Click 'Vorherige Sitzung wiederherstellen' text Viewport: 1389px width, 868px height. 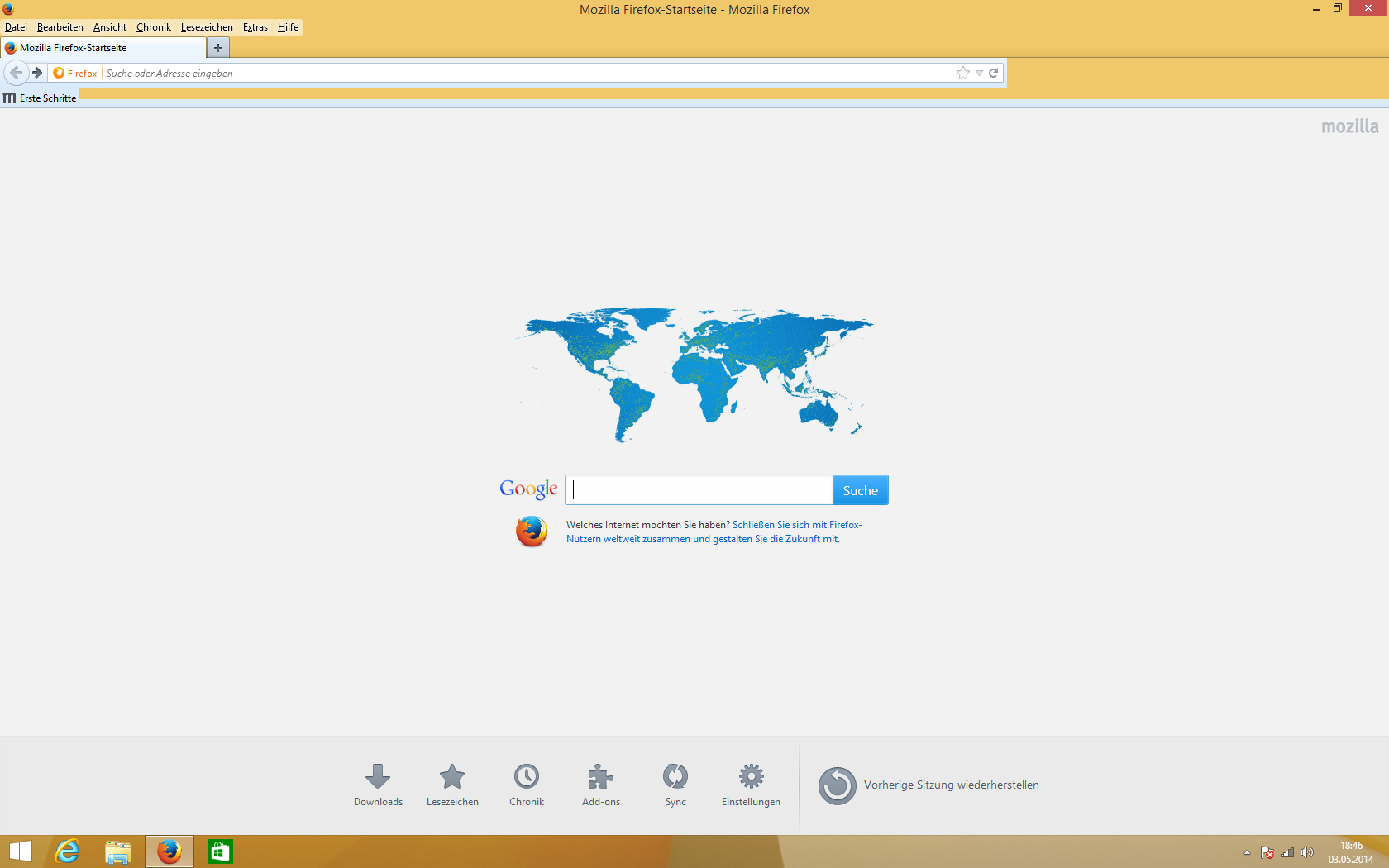(952, 785)
